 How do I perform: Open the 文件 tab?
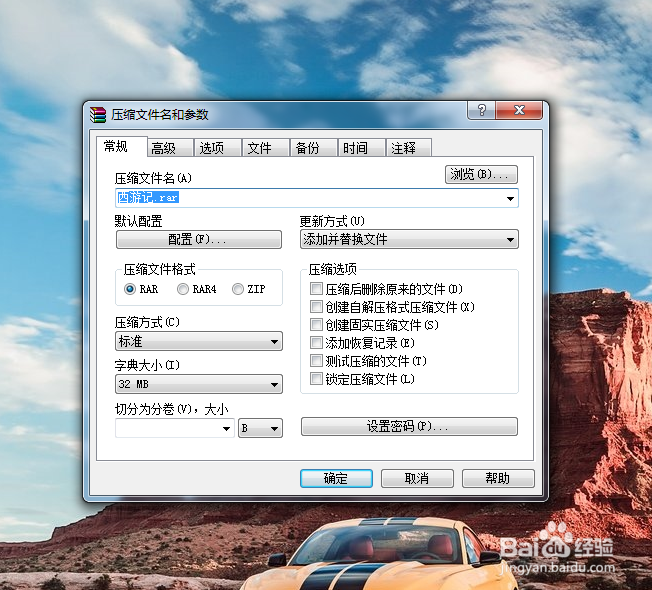(266, 148)
